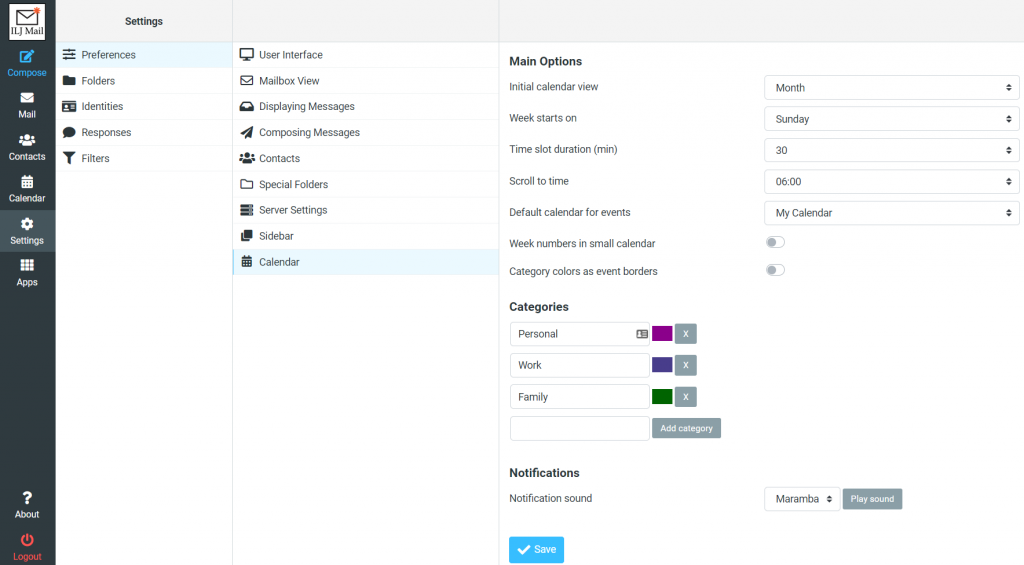This screenshot has height=565, width=1024.
Task: Select the Settings gear in sidebar
Action: pyautogui.click(x=27, y=231)
